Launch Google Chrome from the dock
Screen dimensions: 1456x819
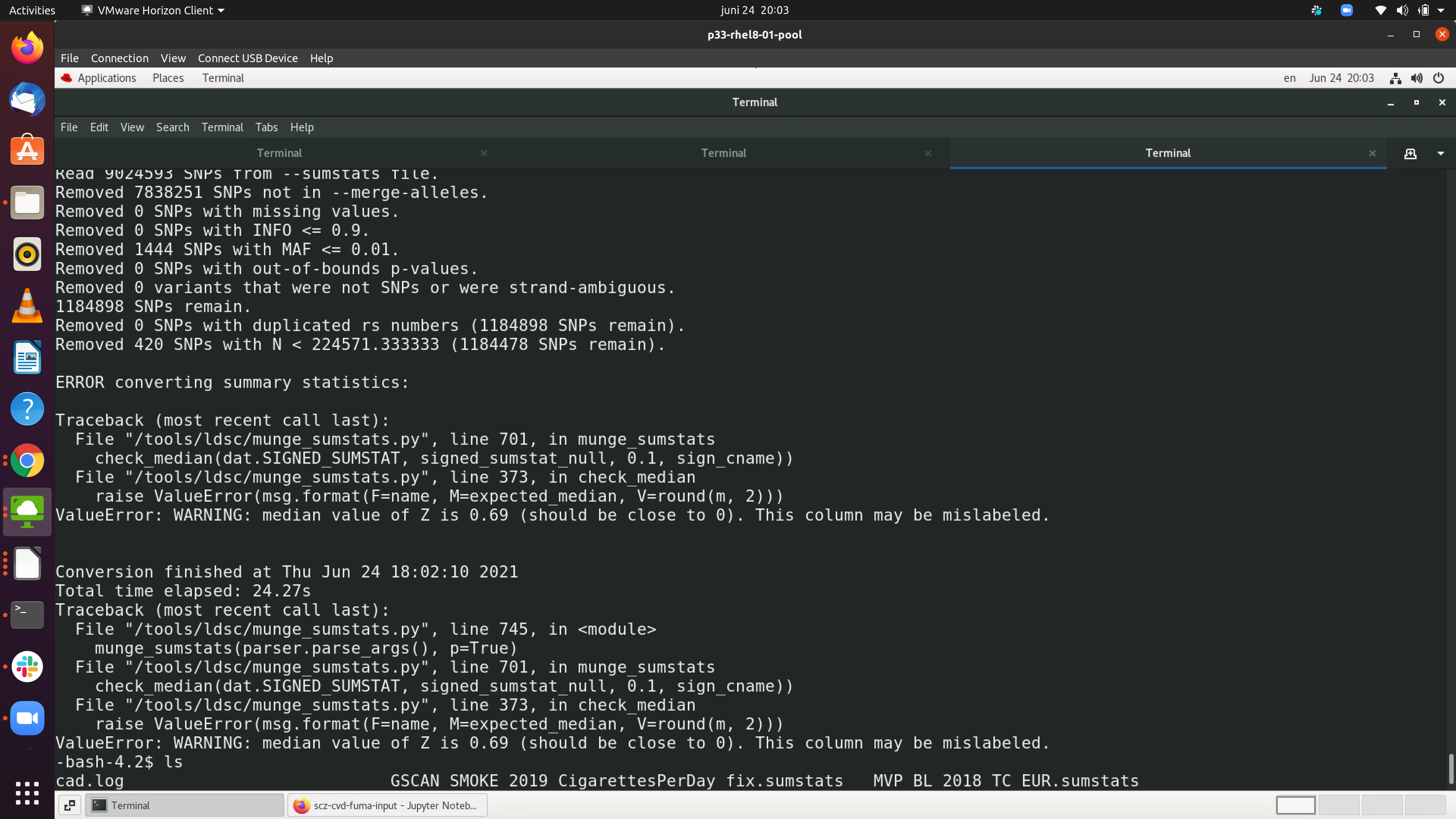pyautogui.click(x=27, y=461)
